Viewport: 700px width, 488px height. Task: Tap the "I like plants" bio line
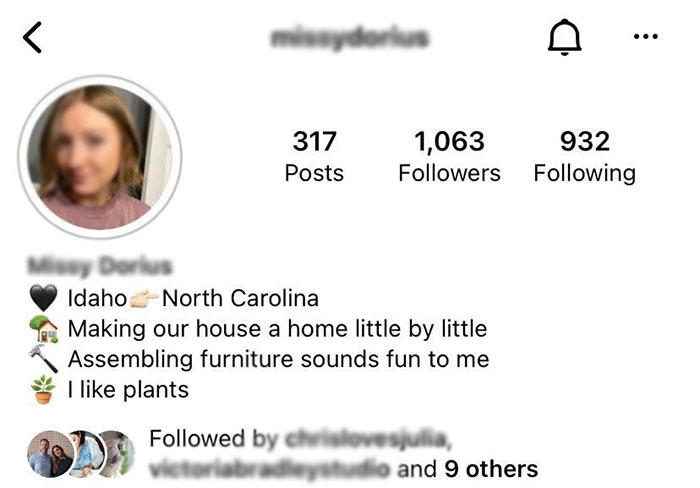129,389
